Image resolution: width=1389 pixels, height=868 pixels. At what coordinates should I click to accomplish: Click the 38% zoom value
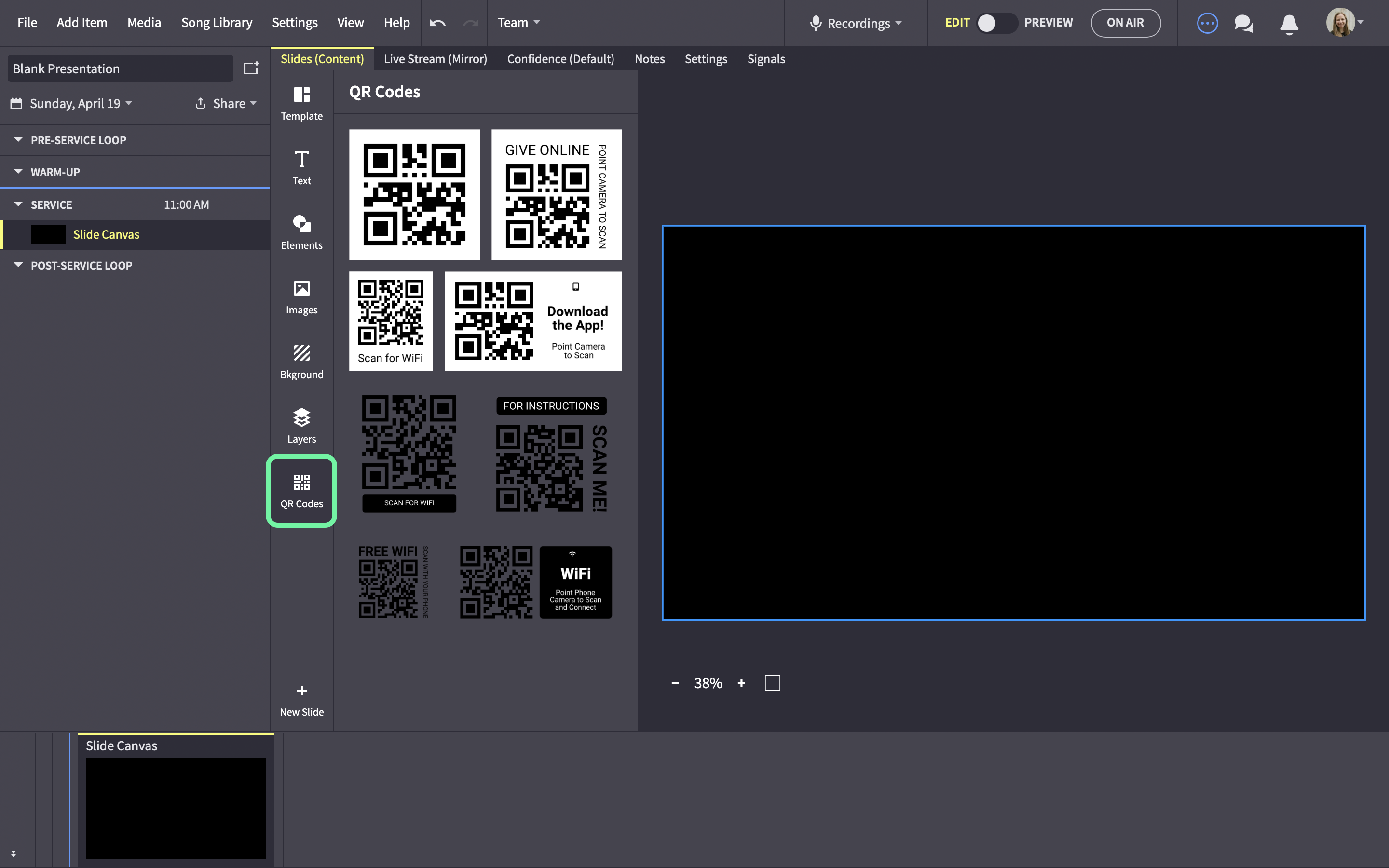click(x=708, y=682)
